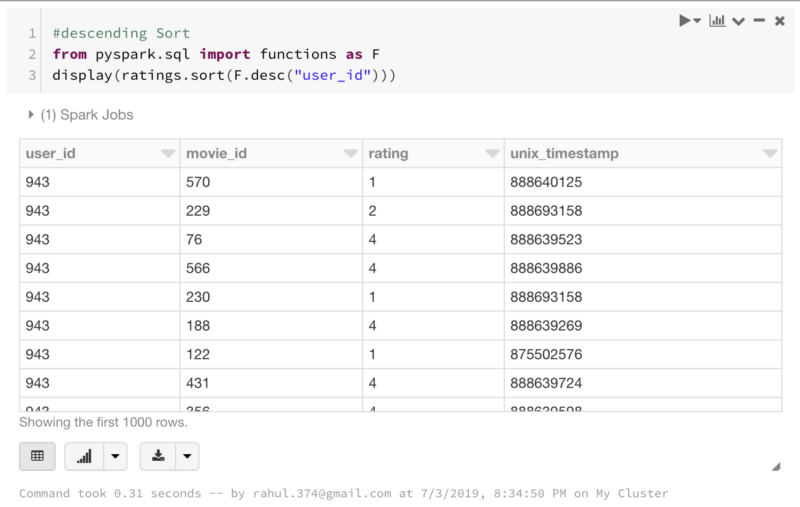Delete the cell with the X icon

coord(779,20)
